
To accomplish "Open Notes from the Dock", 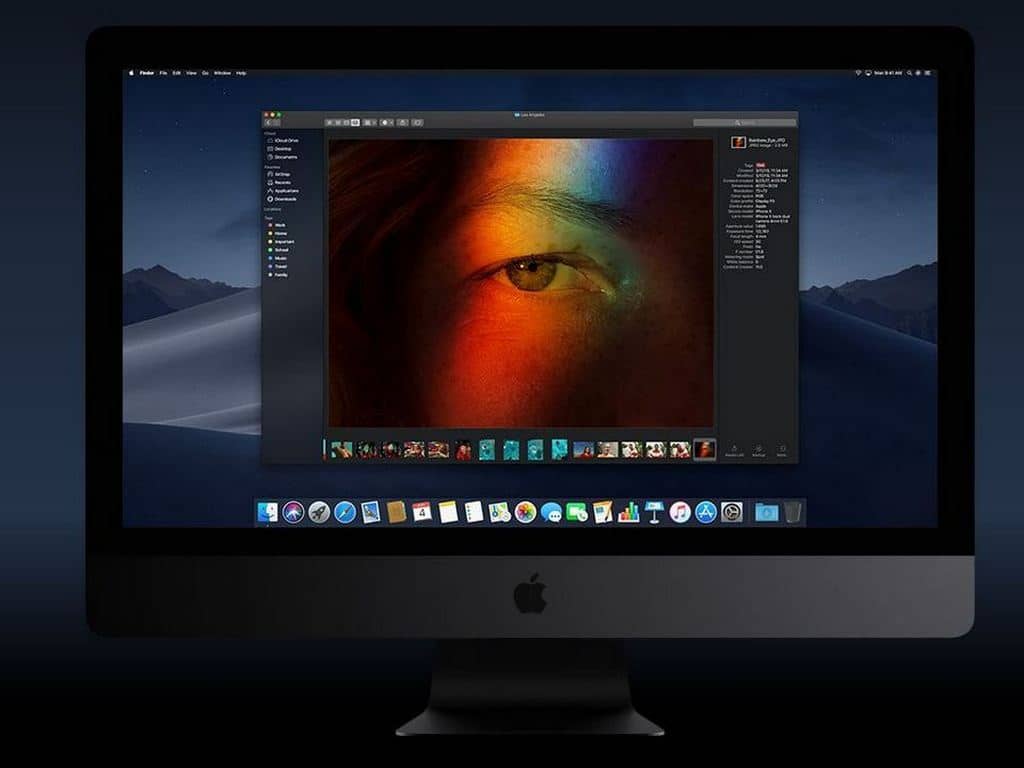I will [448, 513].
